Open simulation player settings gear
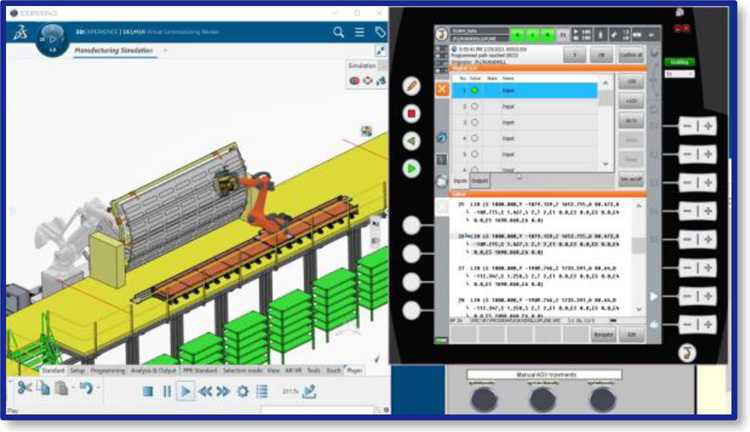 click(244, 391)
